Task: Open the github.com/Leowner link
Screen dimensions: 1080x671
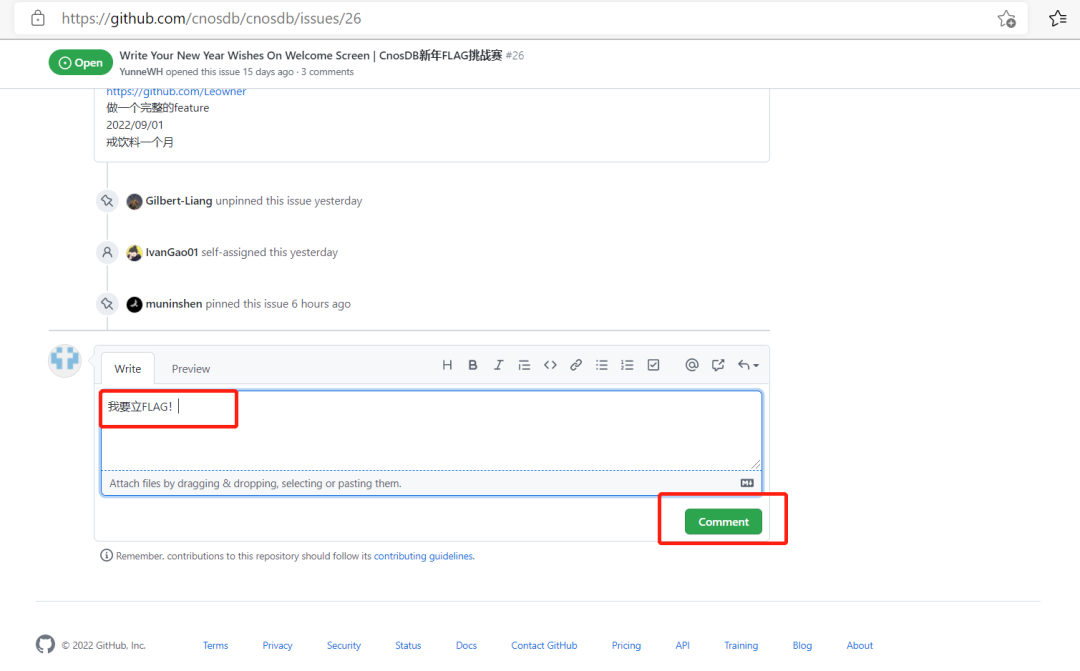Action: pos(176,92)
